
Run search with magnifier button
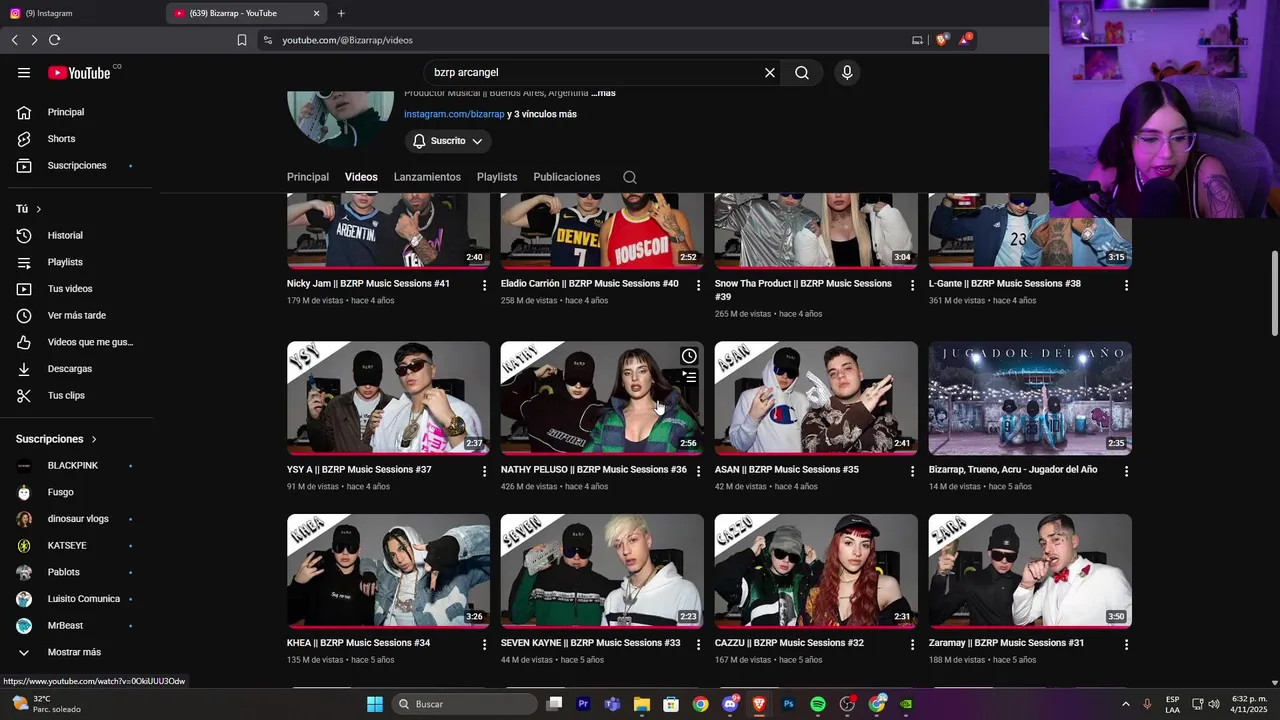pos(802,72)
